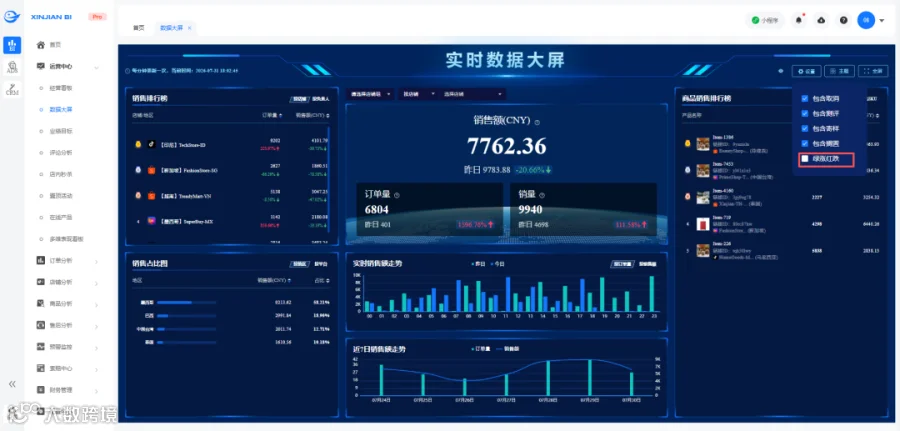Close the 数据大屏 tab

click(189, 28)
